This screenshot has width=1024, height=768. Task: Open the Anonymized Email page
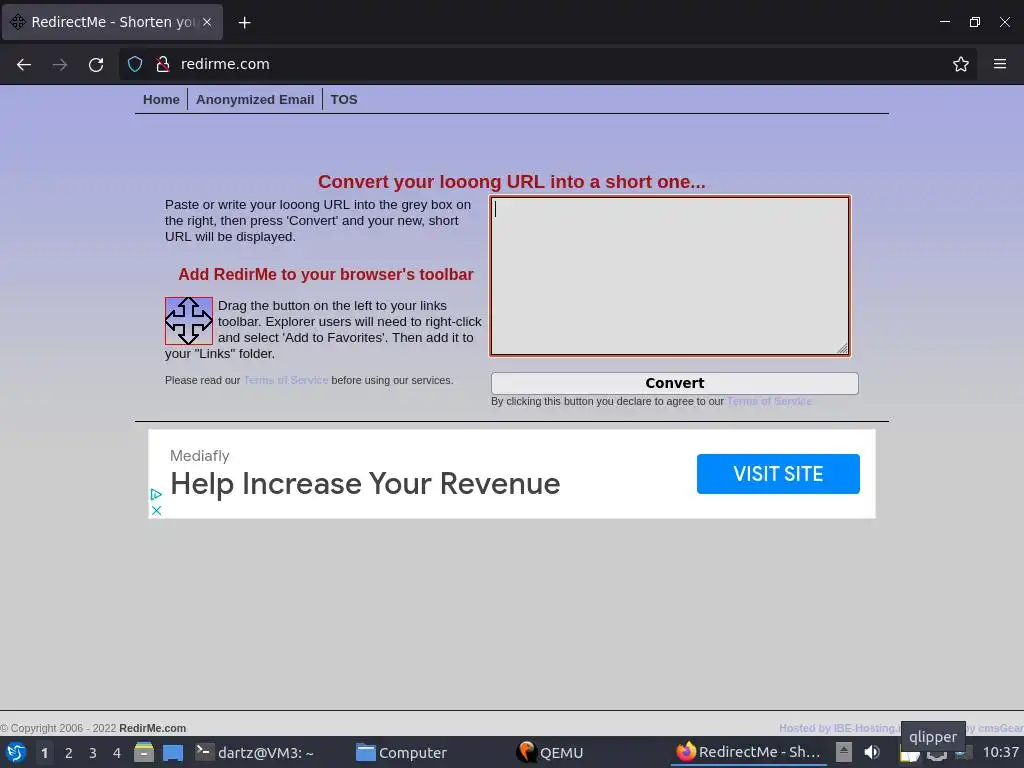pos(255,99)
